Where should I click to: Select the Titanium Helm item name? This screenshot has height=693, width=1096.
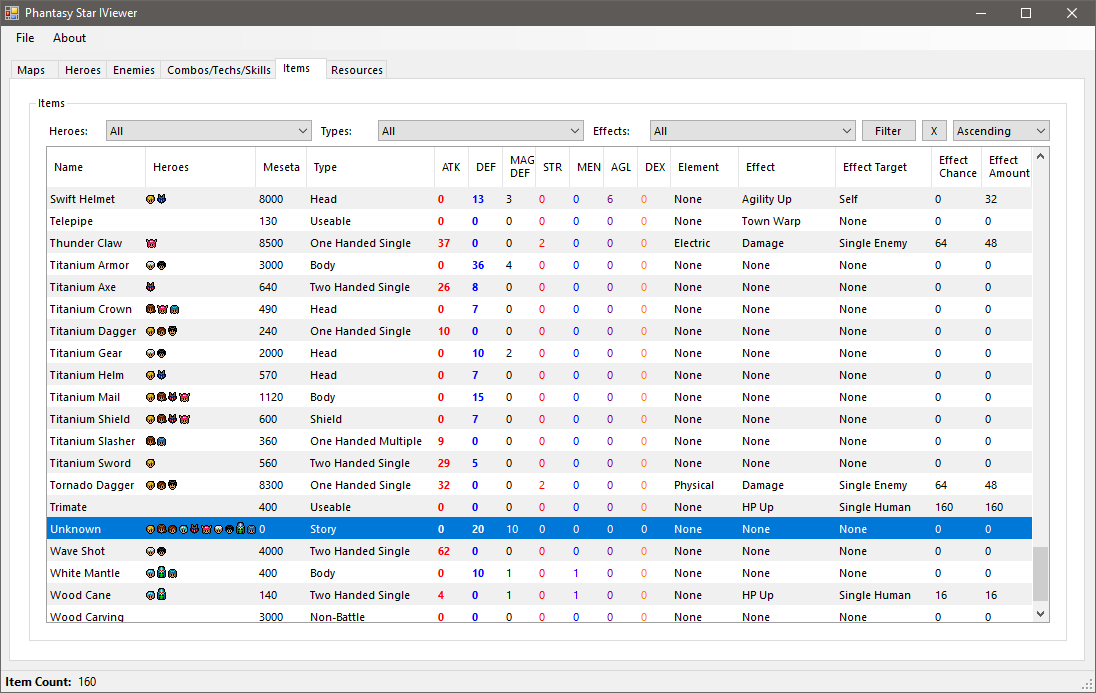point(87,376)
